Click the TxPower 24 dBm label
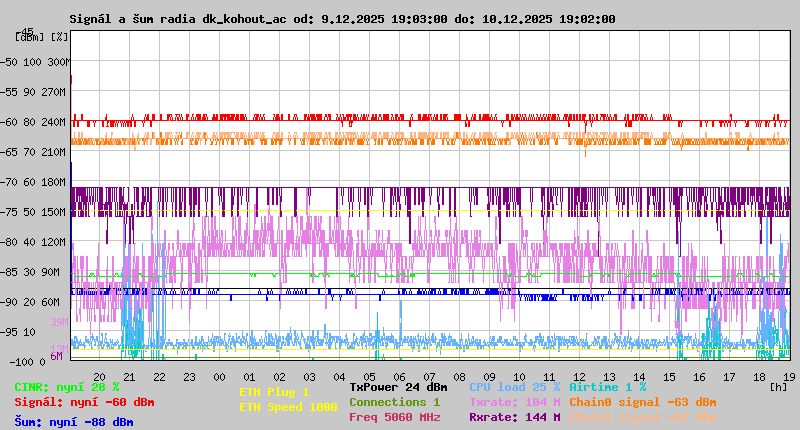800x430 pixels. pyautogui.click(x=398, y=386)
